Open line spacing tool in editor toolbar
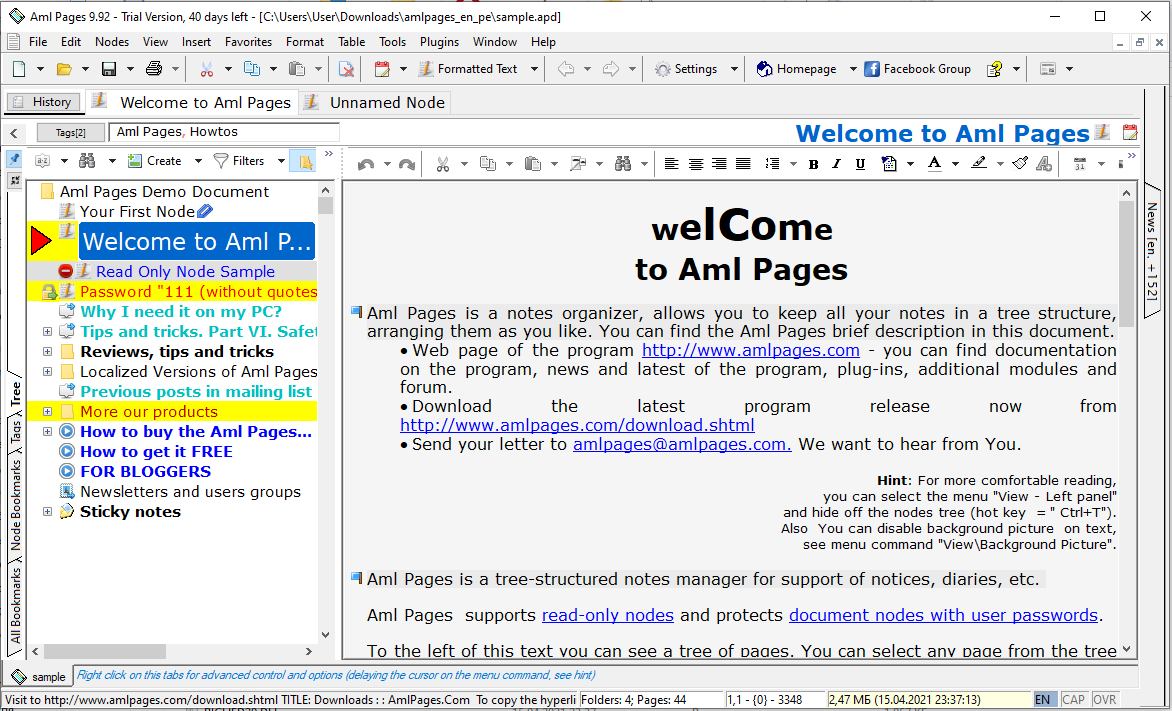 (x=773, y=164)
